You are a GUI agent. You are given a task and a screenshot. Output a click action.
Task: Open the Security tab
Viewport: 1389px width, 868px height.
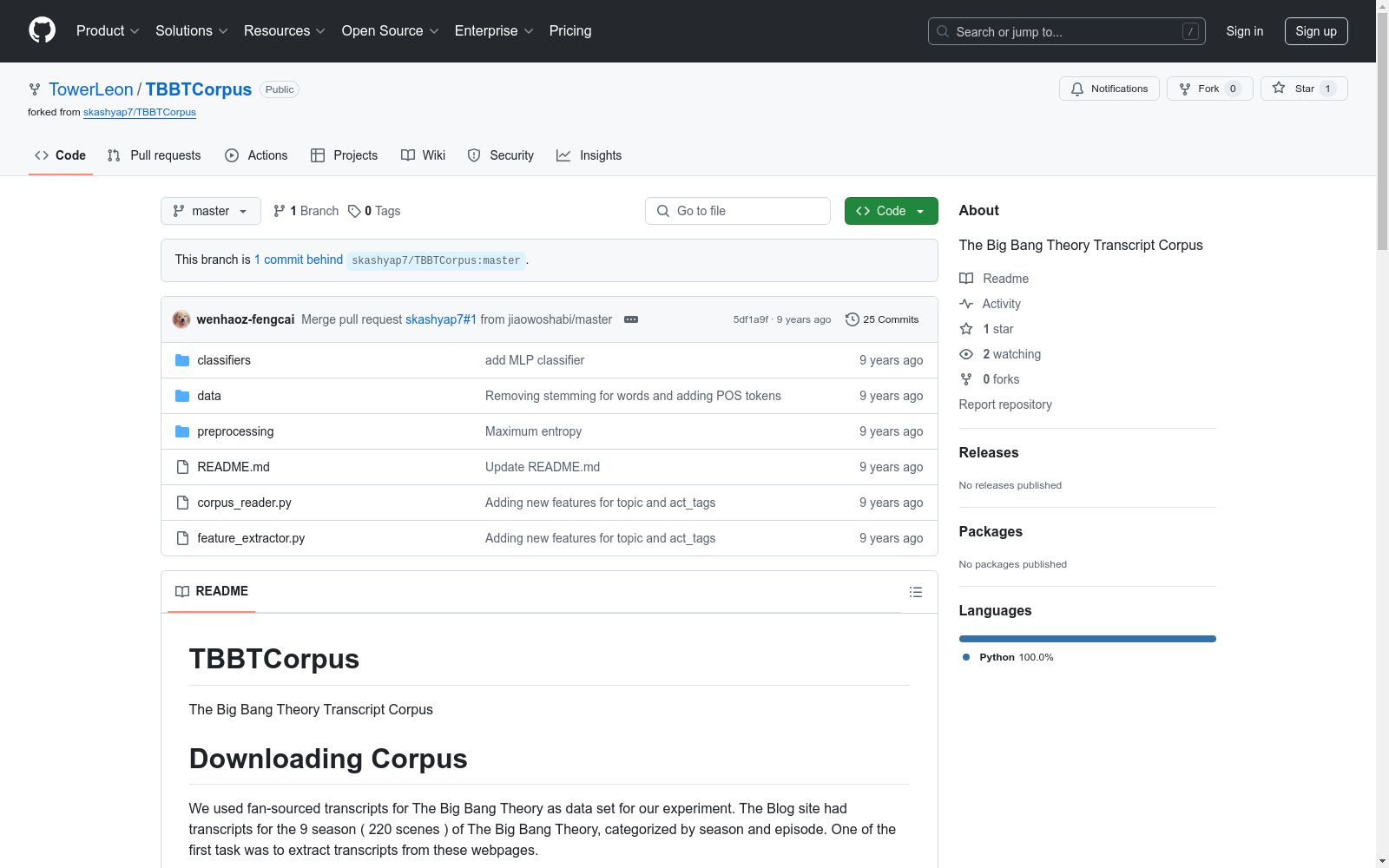tap(500, 155)
